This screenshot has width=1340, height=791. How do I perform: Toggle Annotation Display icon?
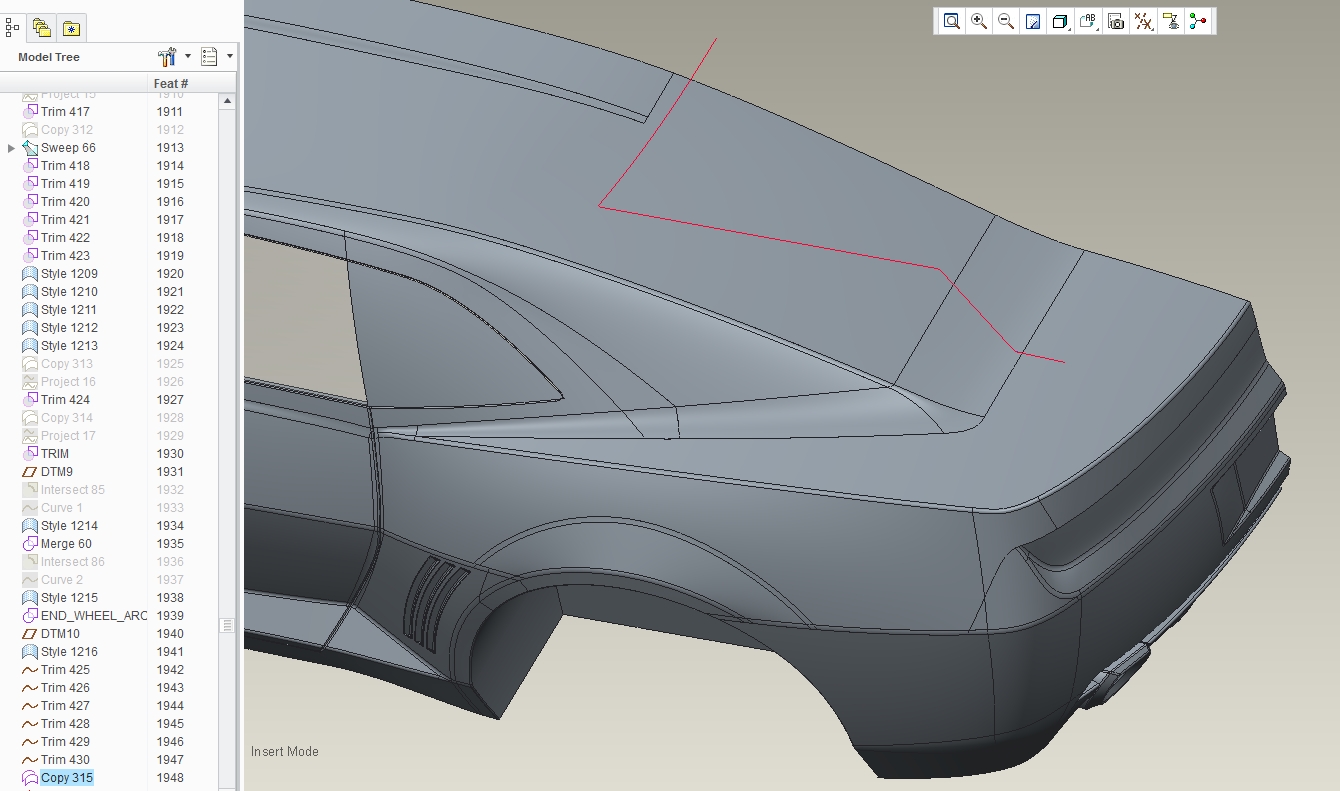1171,21
